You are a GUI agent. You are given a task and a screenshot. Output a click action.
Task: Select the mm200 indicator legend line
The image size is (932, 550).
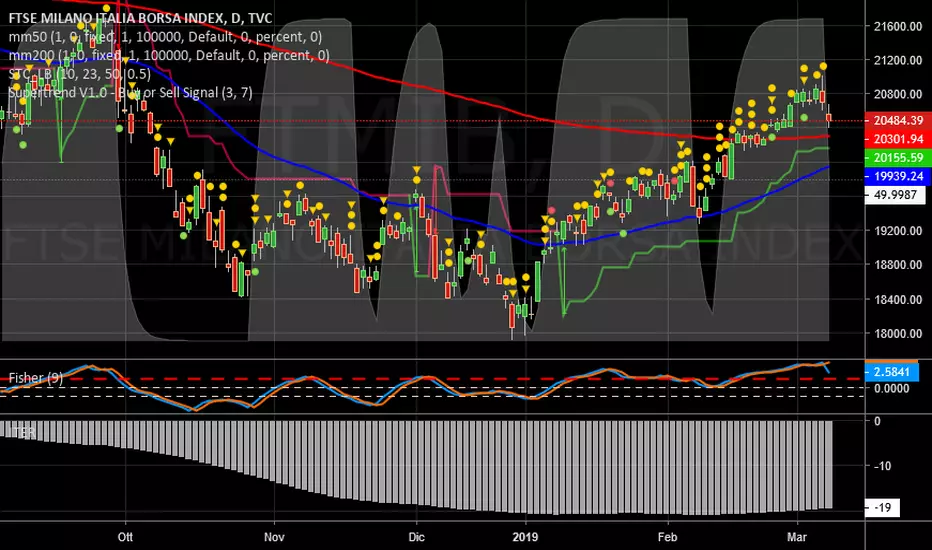coord(169,55)
